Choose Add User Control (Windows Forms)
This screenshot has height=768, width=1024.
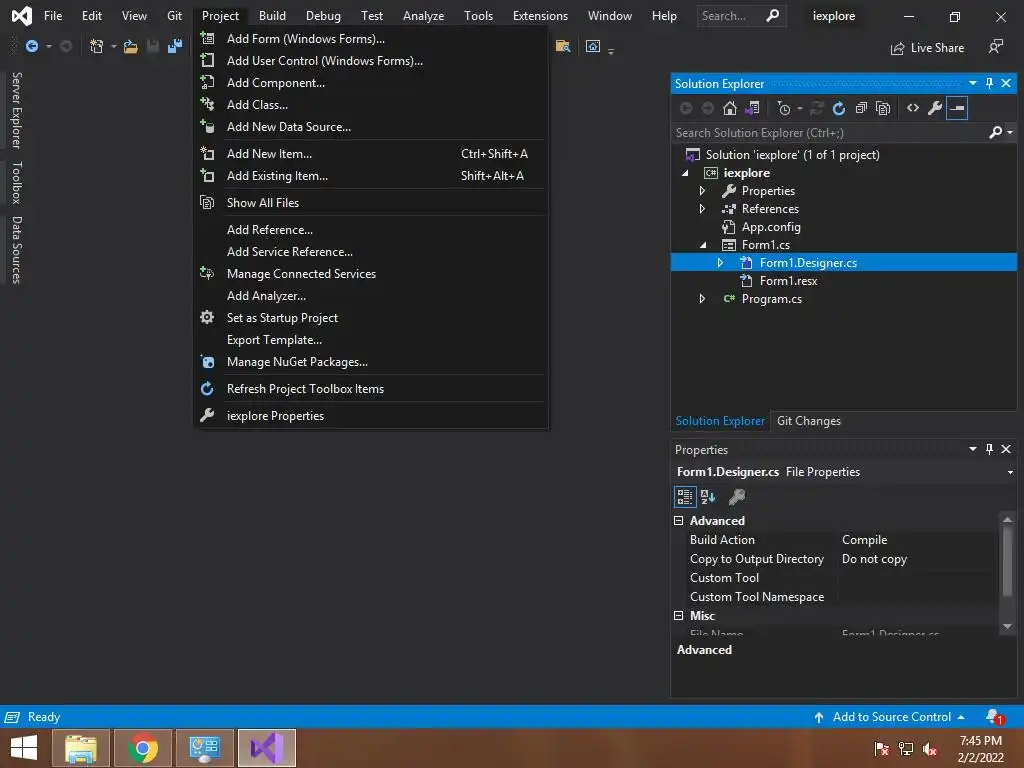pos(371,61)
